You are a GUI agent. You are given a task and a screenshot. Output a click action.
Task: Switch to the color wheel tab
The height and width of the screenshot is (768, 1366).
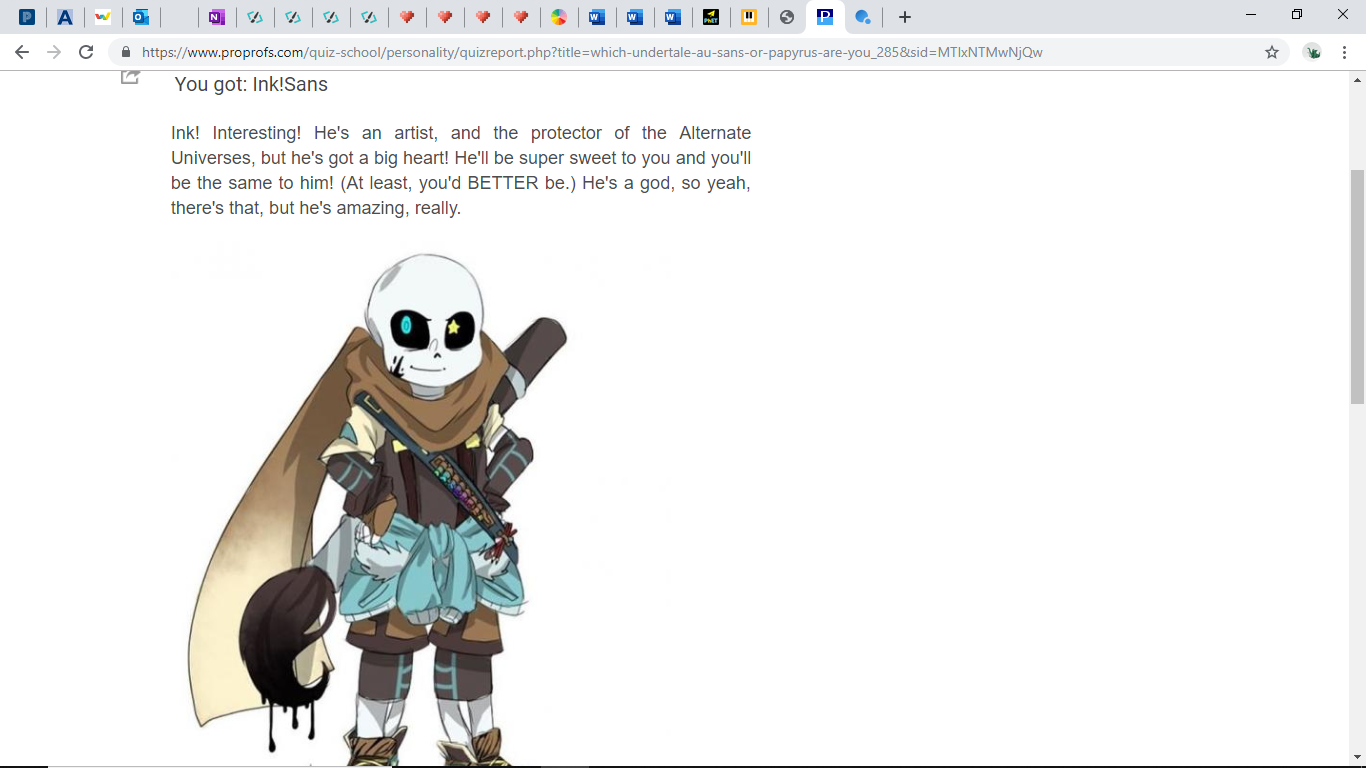(x=559, y=17)
